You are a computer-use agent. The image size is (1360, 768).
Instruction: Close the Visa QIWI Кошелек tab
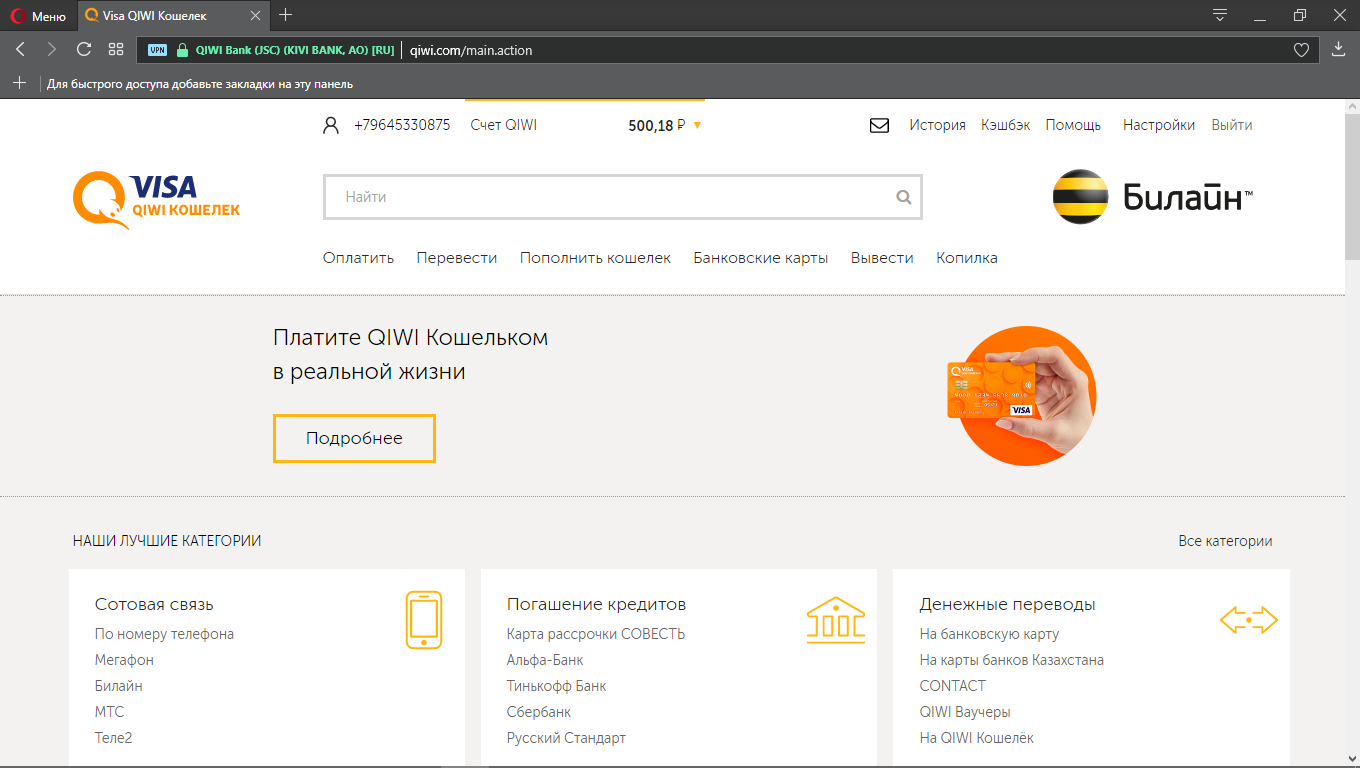click(x=255, y=16)
